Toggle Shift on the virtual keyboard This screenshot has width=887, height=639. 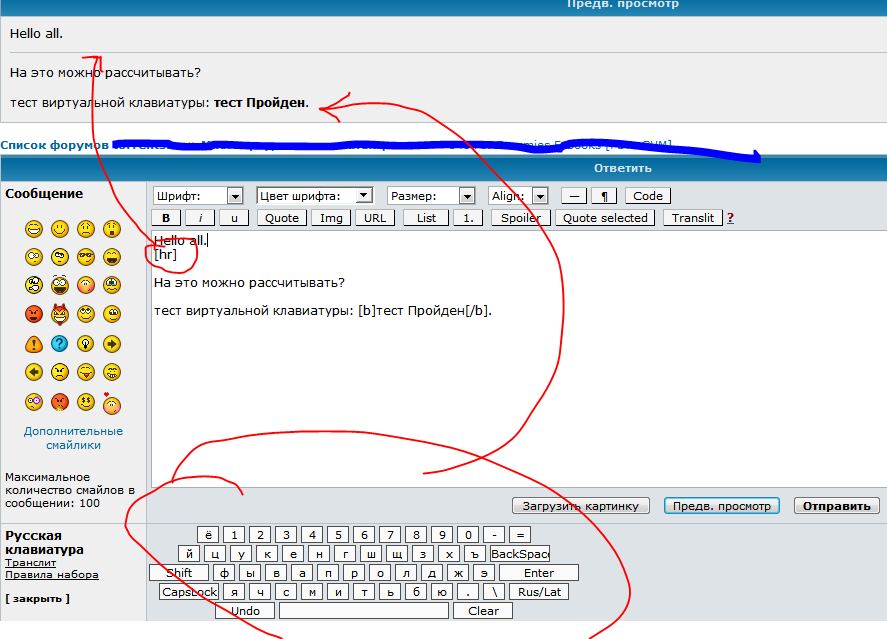[179, 573]
